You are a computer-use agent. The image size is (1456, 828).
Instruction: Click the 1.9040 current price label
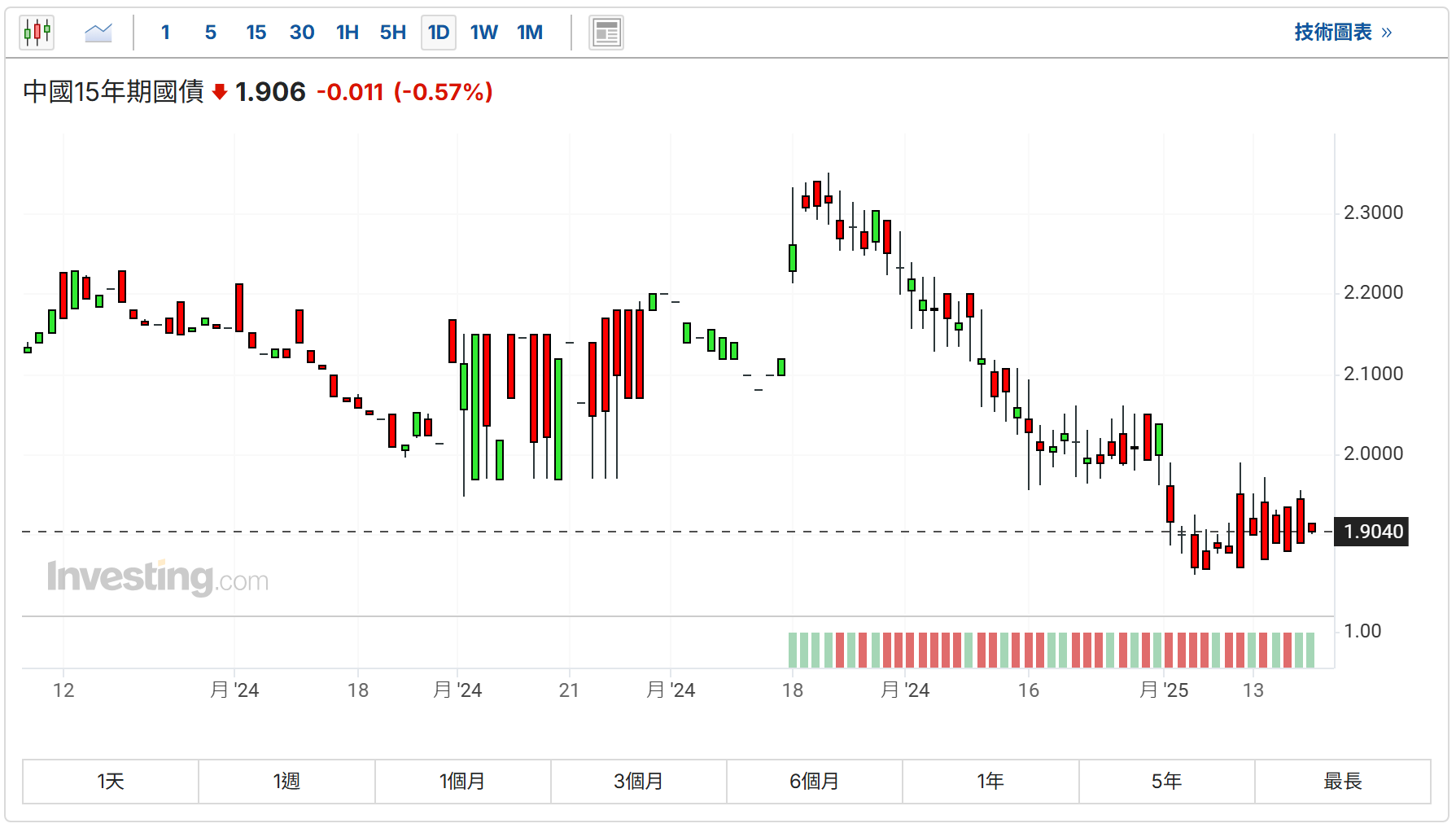point(1373,532)
